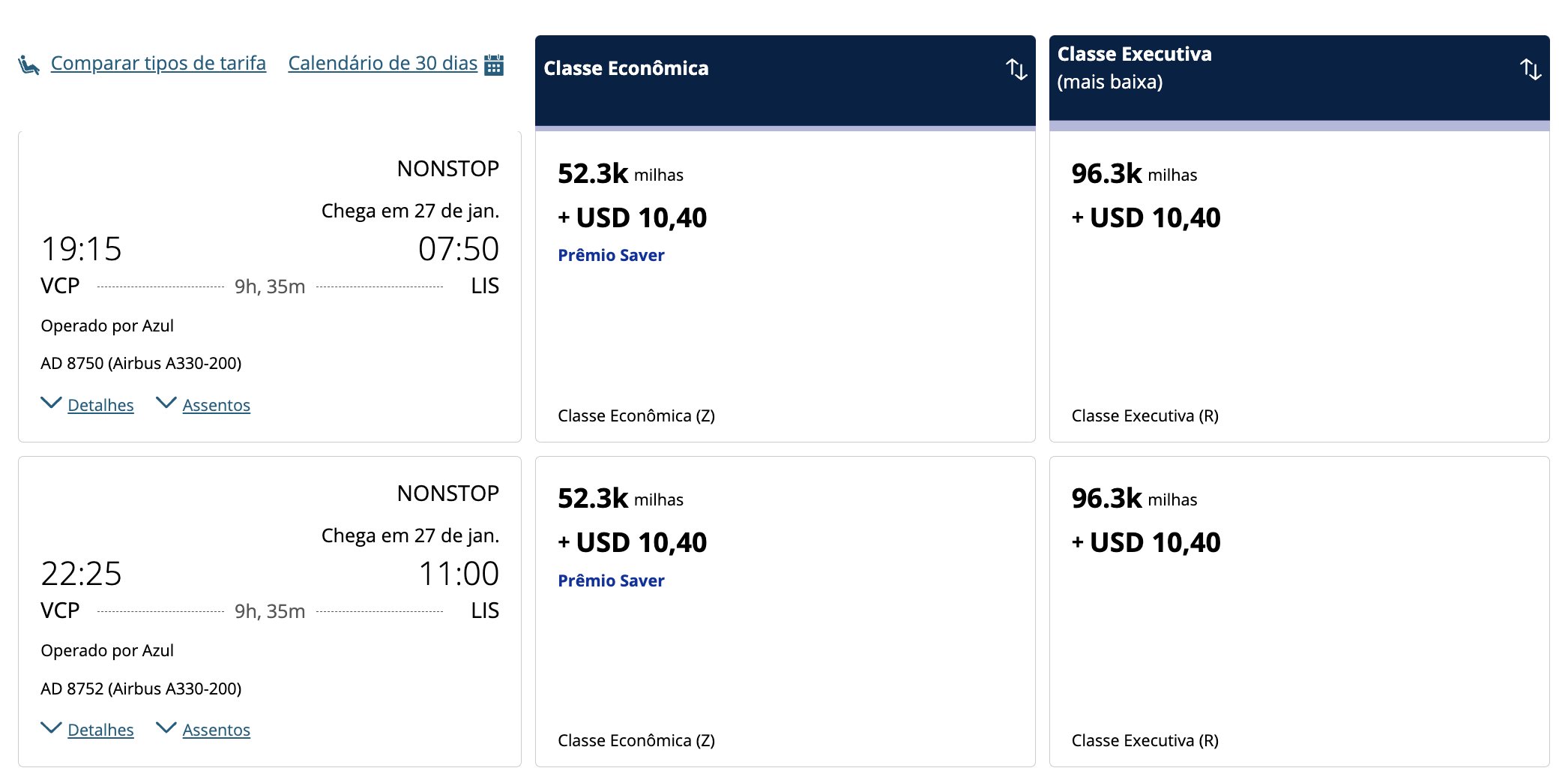
Task: Choose 52.3k milhas economy fare for AD 8752
Action: 785,611
